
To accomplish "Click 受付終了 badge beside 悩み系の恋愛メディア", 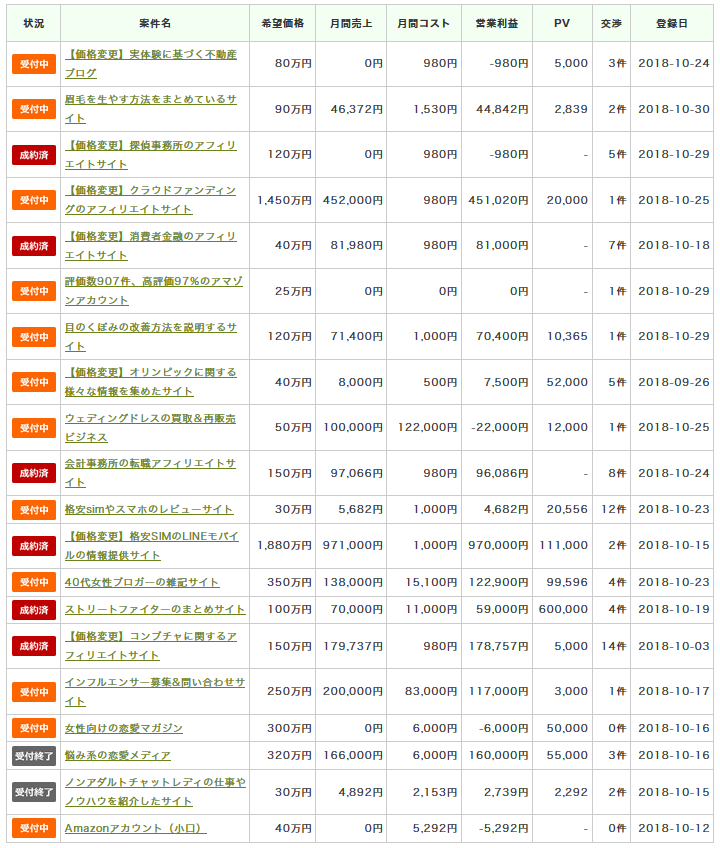I will pyautogui.click(x=34, y=755).
